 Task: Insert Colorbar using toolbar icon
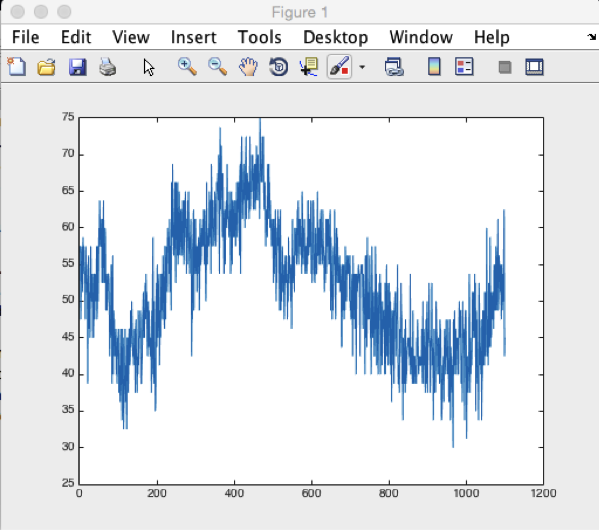coord(434,67)
